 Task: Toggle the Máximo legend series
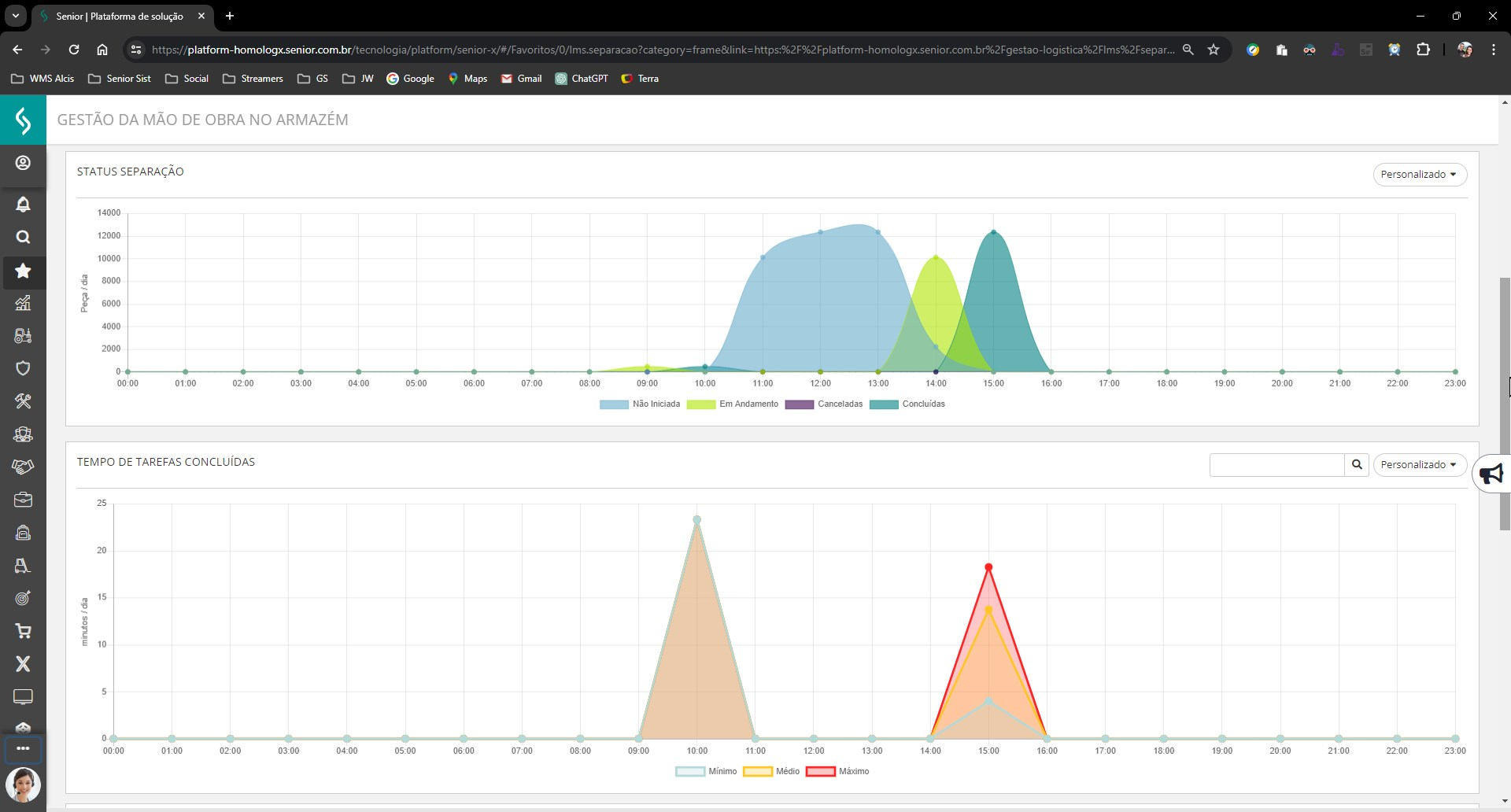tap(837, 772)
